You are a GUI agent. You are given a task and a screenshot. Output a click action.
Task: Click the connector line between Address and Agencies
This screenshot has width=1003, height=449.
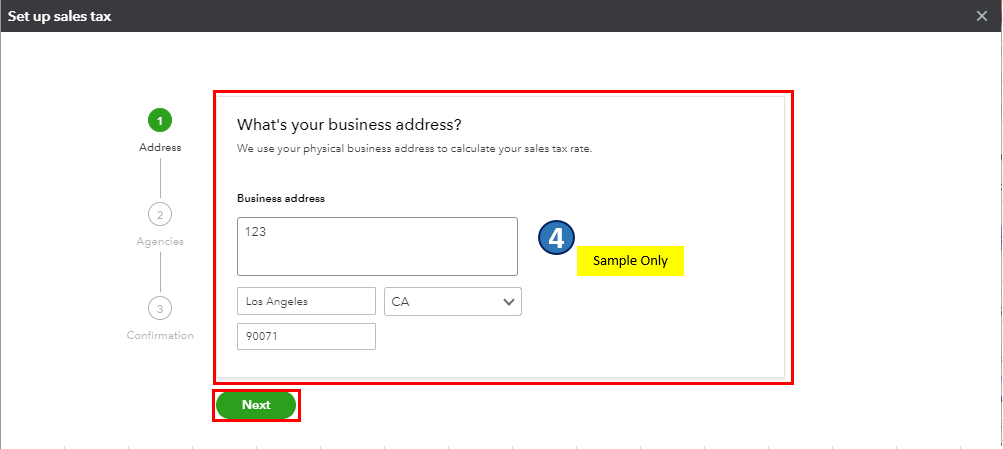click(x=160, y=178)
